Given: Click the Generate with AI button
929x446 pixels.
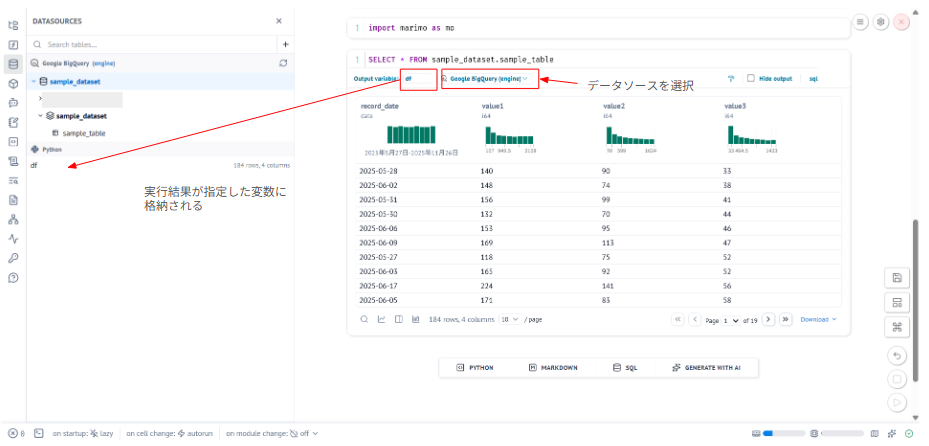Looking at the screenshot, I should pos(707,368).
